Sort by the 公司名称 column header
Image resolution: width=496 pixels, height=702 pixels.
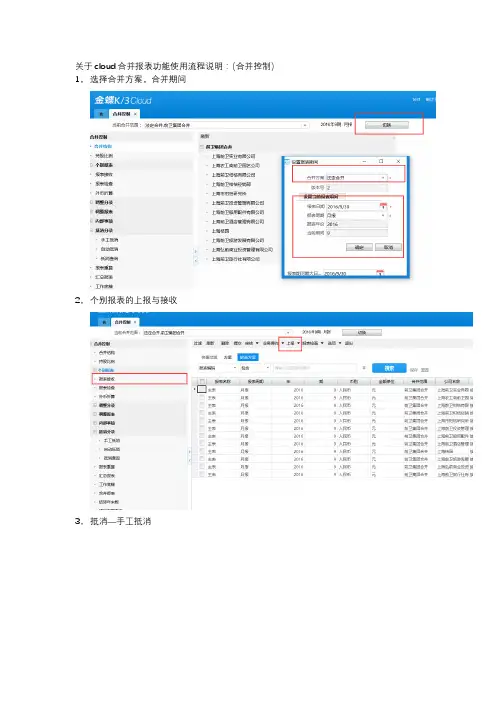click(452, 381)
